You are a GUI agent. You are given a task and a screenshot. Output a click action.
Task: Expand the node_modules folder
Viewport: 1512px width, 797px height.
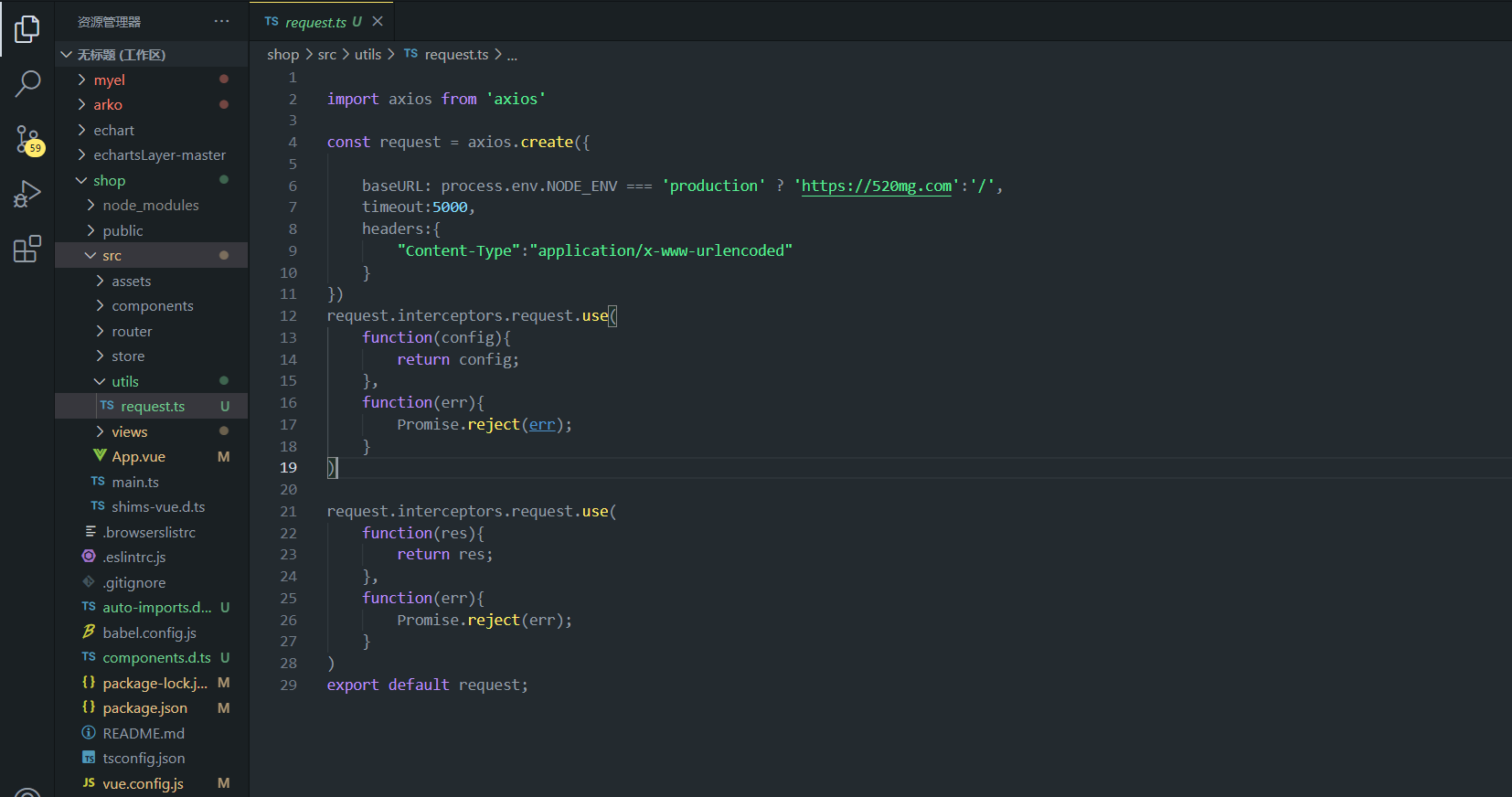(152, 205)
